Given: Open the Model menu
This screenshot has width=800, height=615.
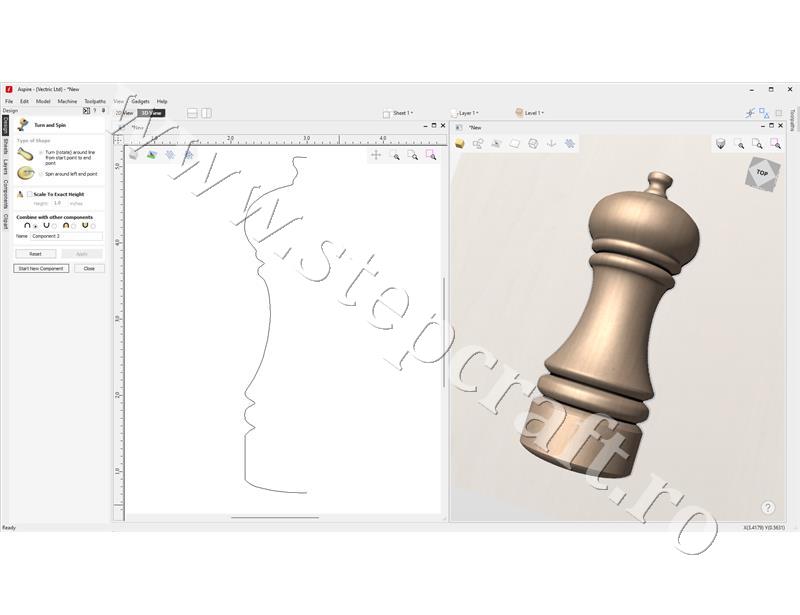Looking at the screenshot, I should coord(43,102).
